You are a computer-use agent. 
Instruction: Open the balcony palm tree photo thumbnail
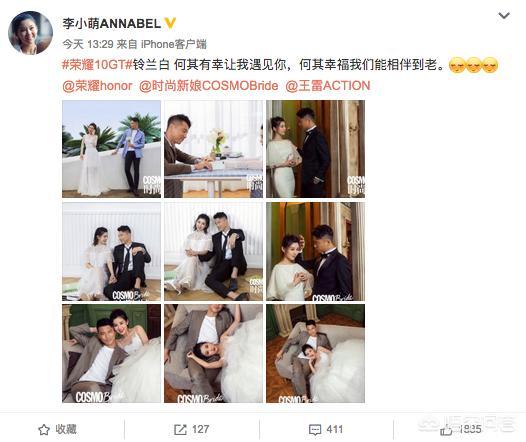pyautogui.click(x=111, y=149)
